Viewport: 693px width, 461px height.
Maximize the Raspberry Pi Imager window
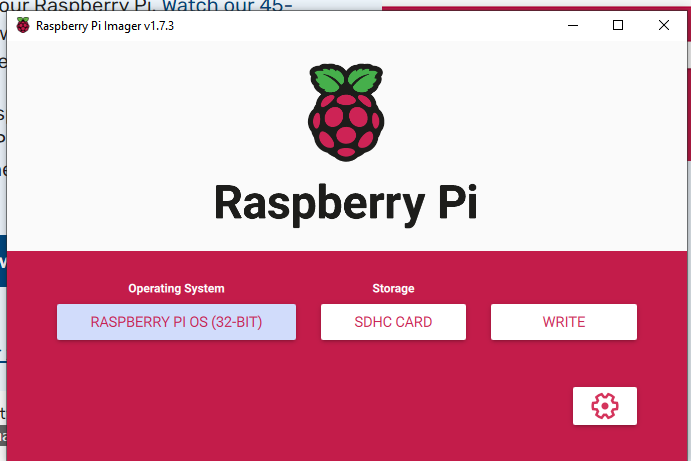coord(618,26)
